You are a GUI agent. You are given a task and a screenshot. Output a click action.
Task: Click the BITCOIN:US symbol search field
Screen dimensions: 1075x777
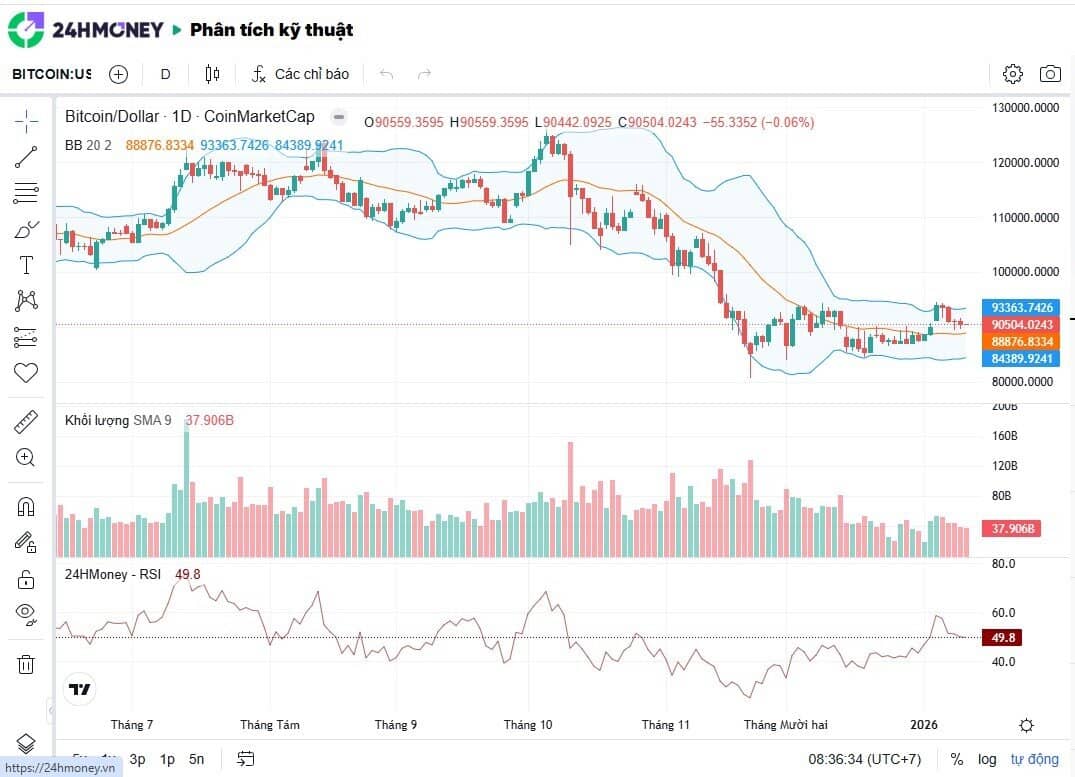pyautogui.click(x=52, y=74)
